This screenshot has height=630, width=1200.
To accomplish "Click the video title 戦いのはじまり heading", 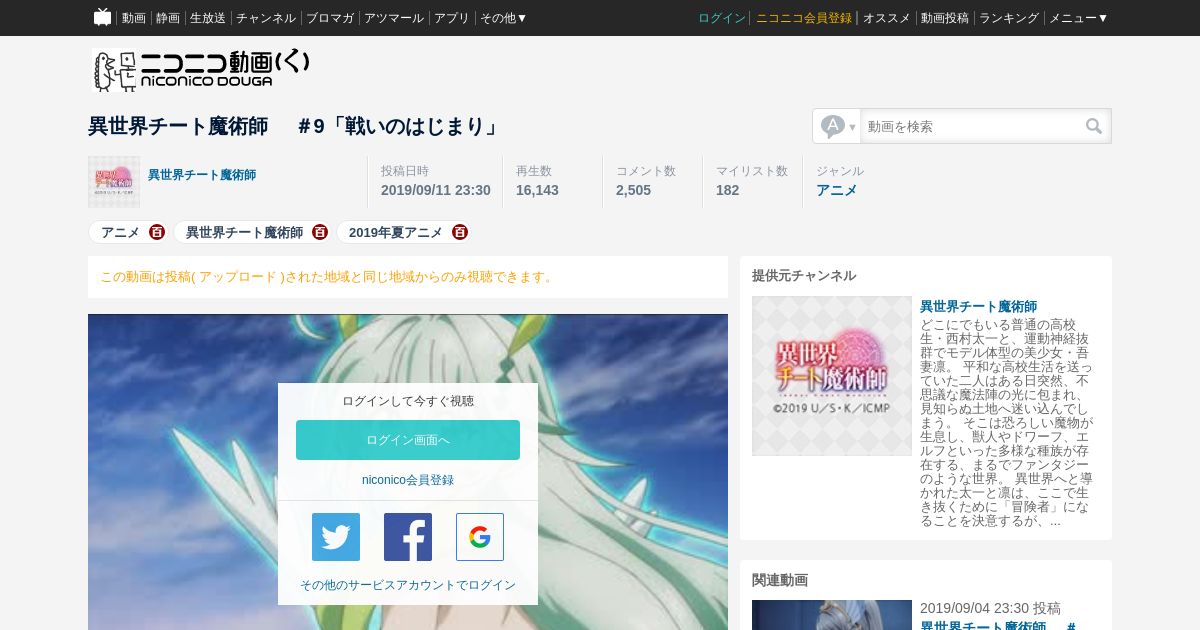I will (293, 126).
